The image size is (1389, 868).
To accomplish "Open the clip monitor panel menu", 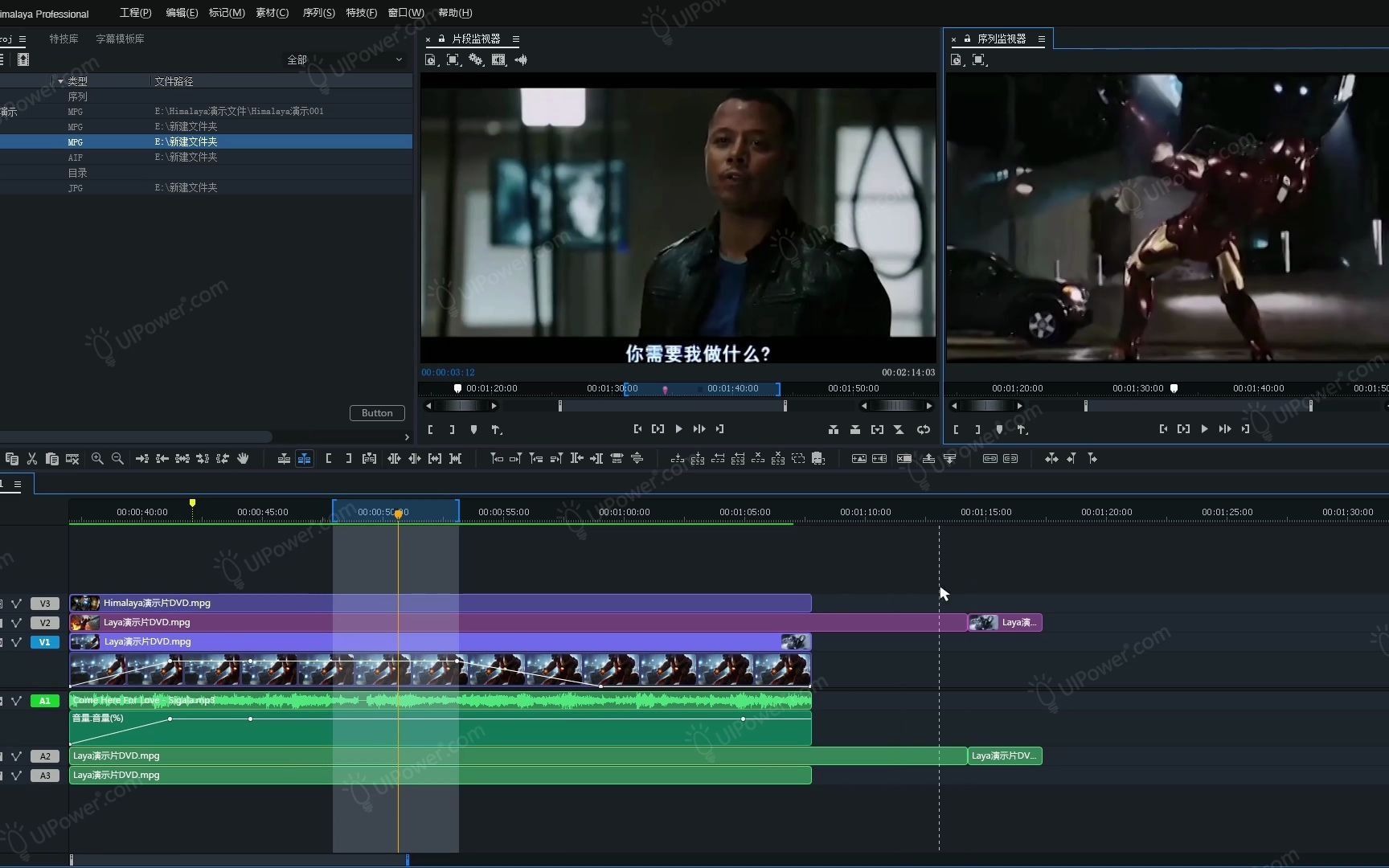I will tap(516, 39).
